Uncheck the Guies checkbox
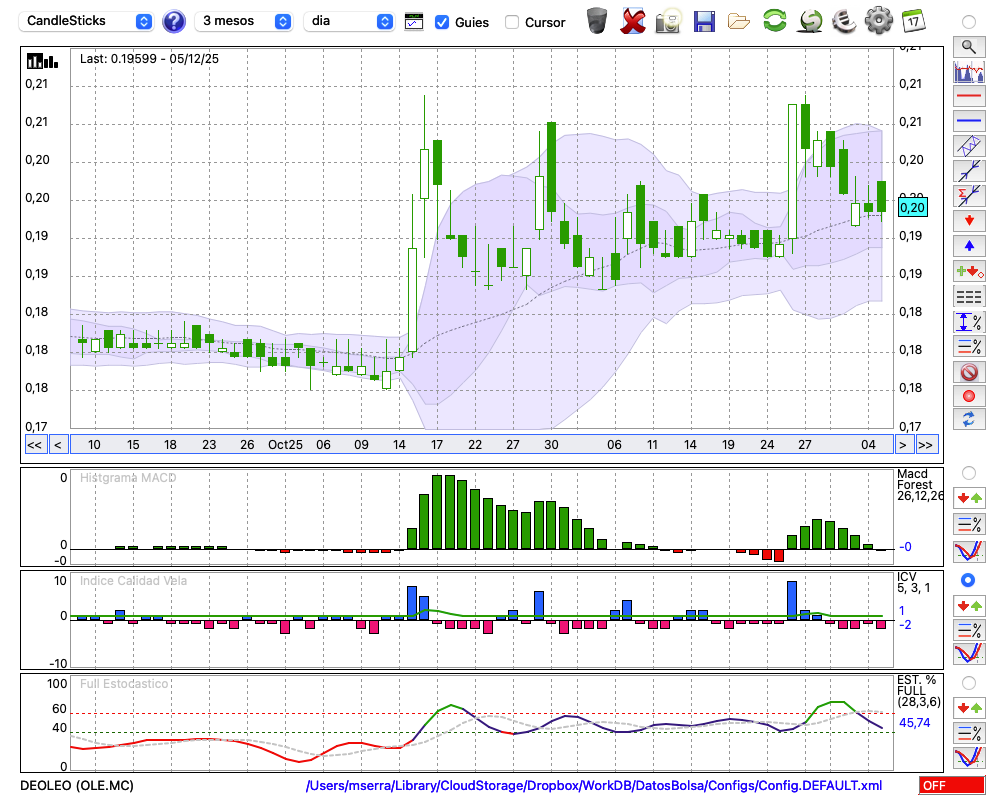The image size is (1000, 800). pos(442,22)
